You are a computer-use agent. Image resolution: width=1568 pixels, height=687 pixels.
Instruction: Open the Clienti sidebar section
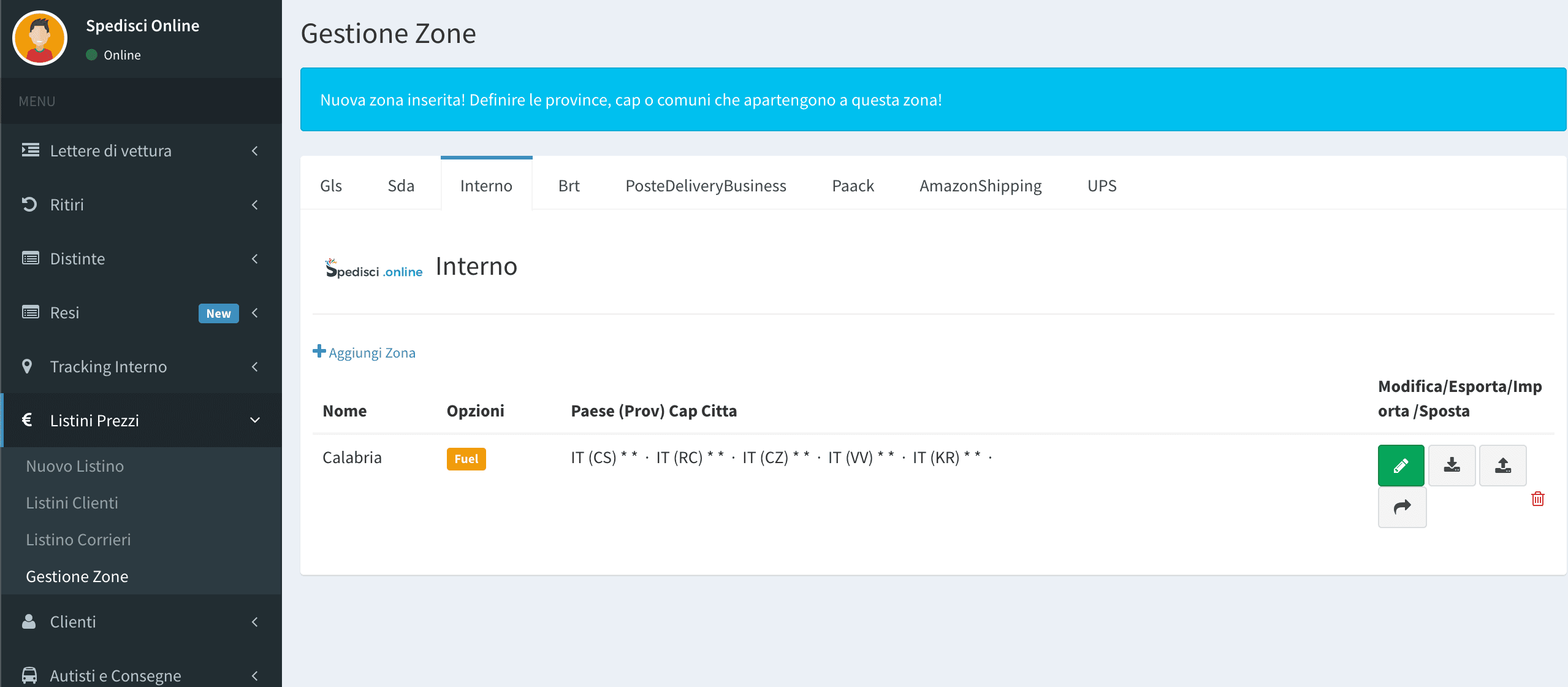point(141,622)
